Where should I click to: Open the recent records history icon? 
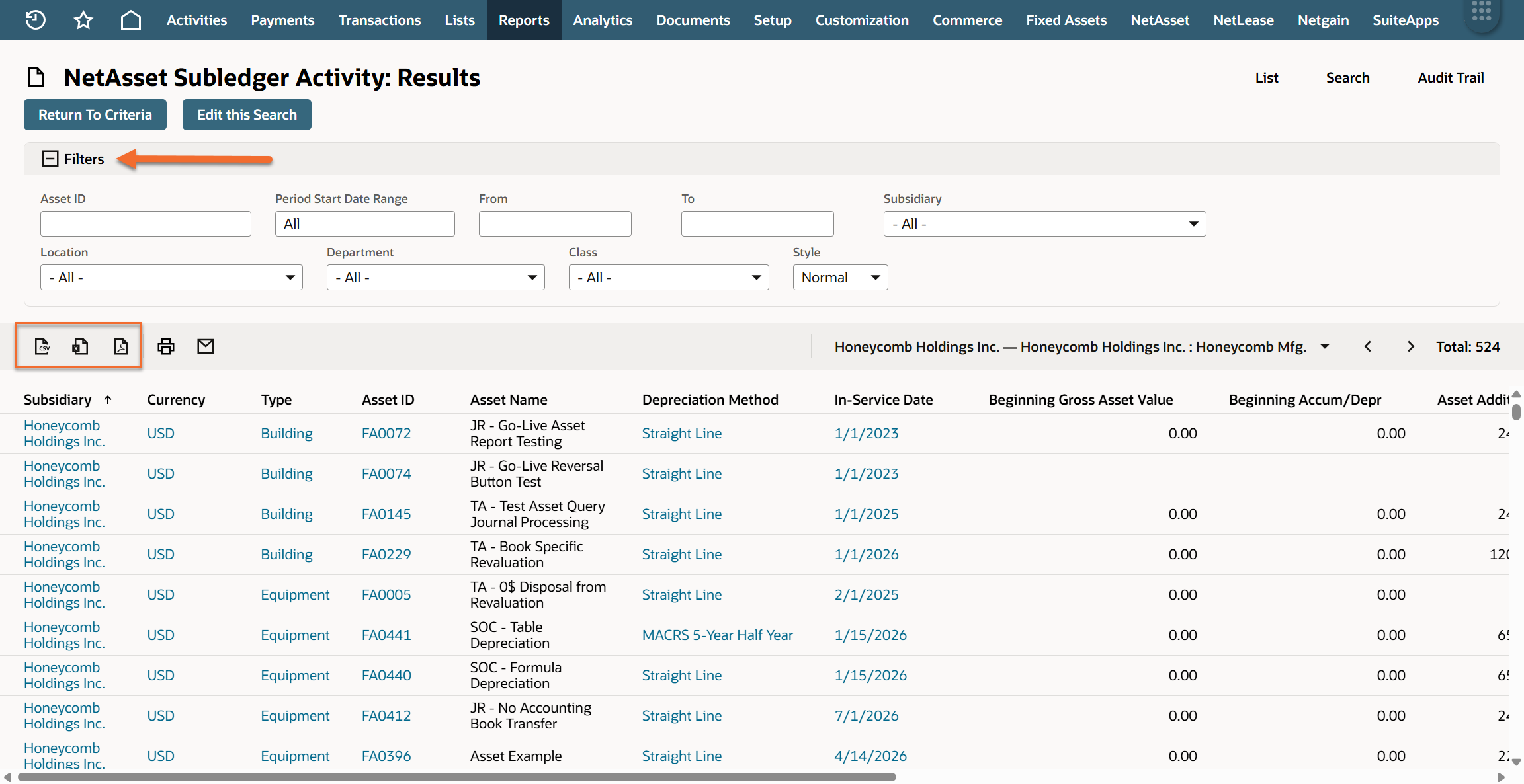35,20
